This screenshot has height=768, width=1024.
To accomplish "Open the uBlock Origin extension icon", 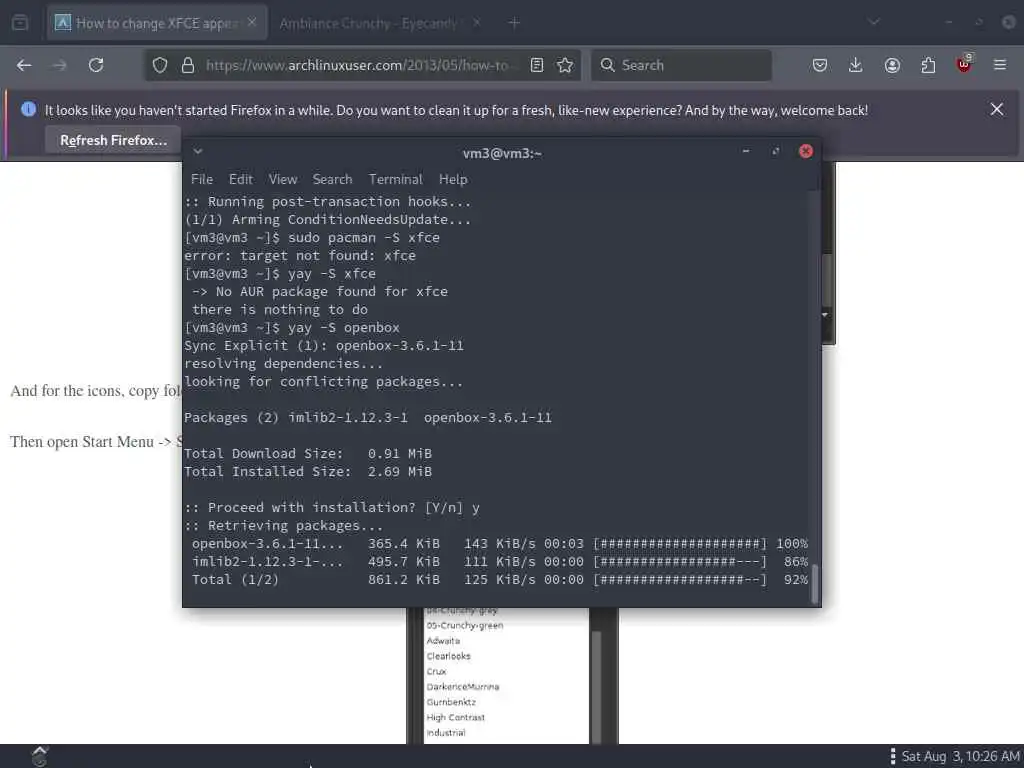I will pos(964,64).
